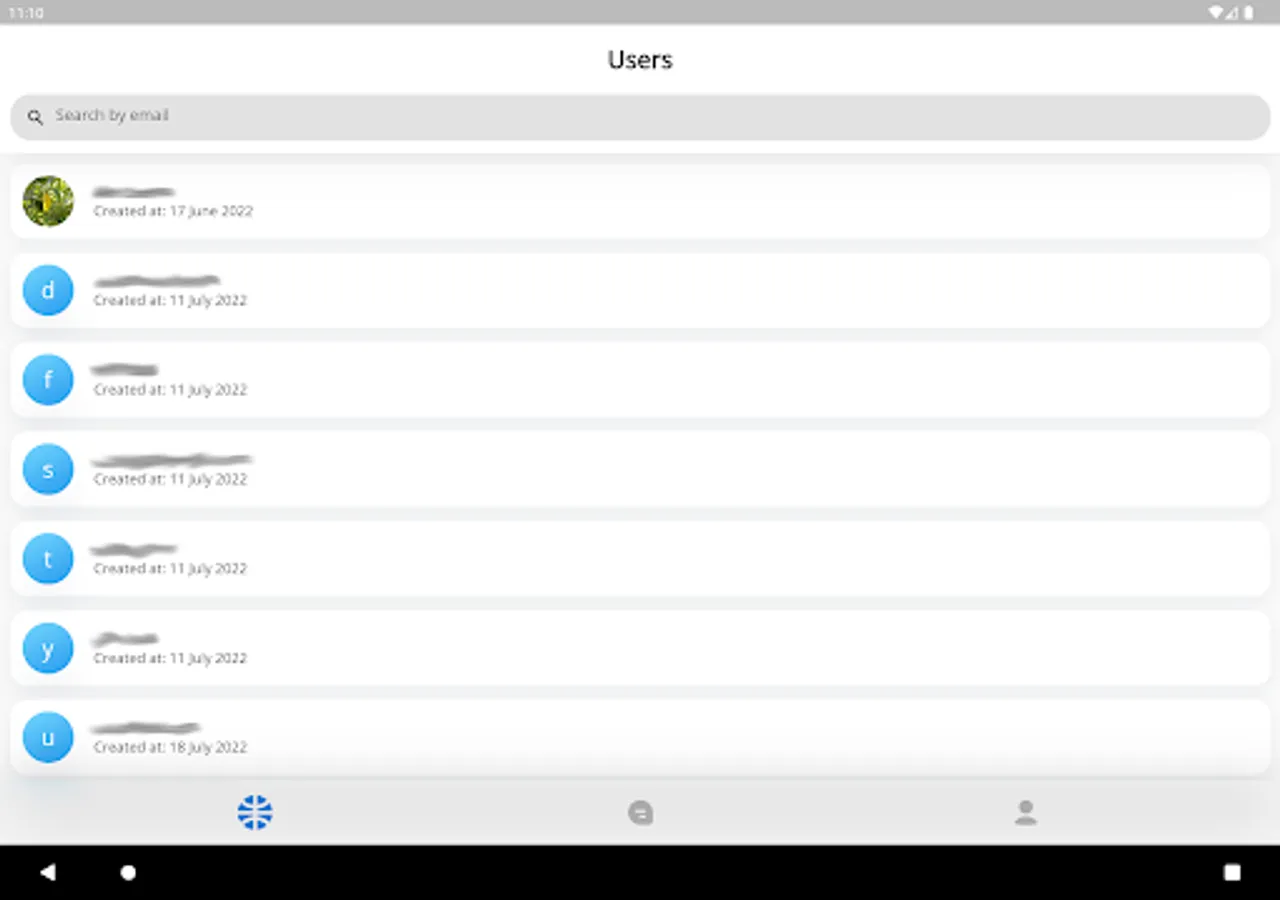Tap the search magnifier icon
Image resolution: width=1280 pixels, height=900 pixels.
point(35,117)
